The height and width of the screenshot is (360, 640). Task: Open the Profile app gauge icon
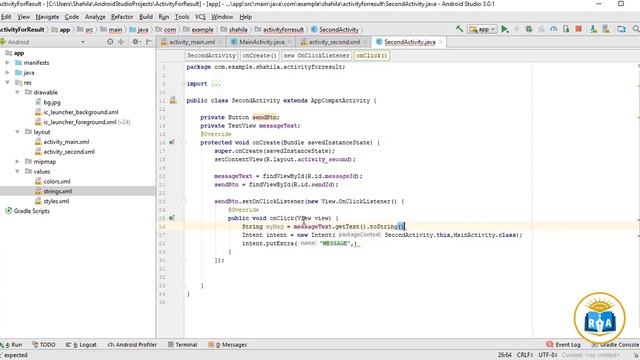(x=553, y=29)
